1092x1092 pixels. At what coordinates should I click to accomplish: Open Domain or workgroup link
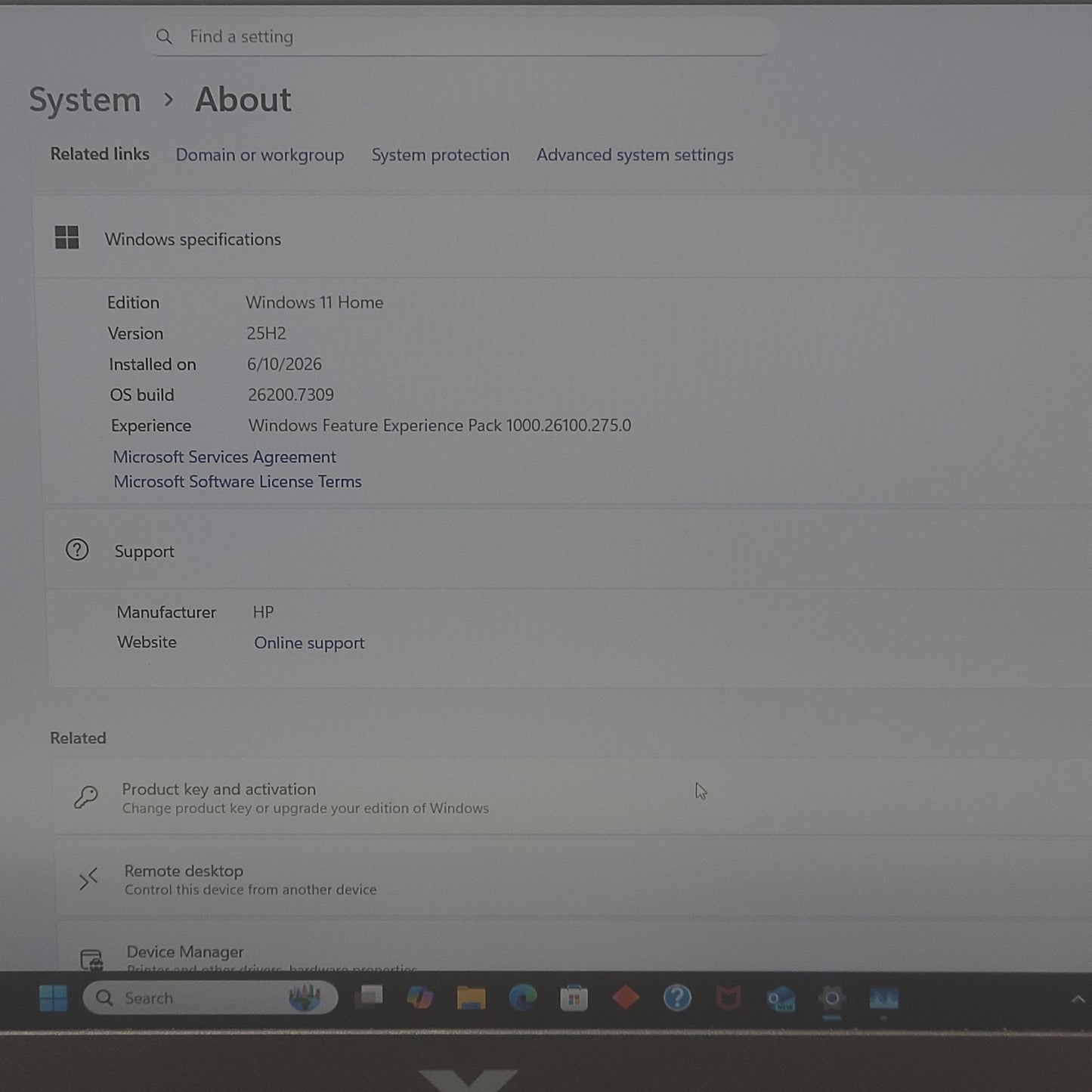tap(259, 155)
